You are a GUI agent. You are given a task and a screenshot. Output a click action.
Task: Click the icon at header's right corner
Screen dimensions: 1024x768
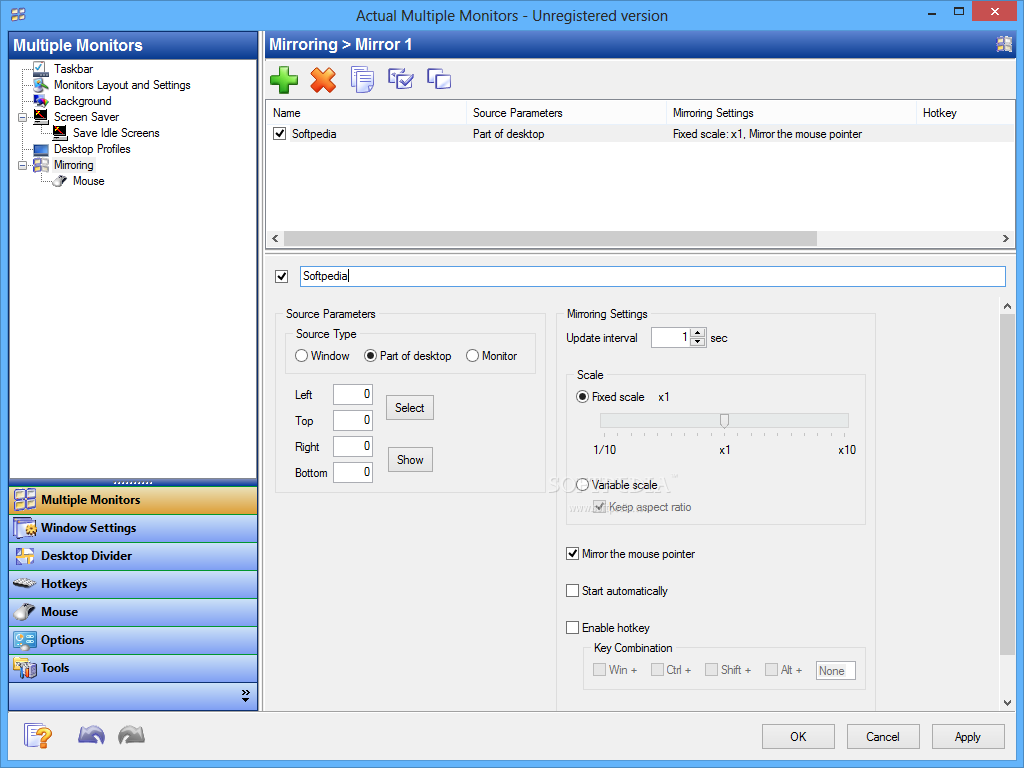pos(1004,44)
